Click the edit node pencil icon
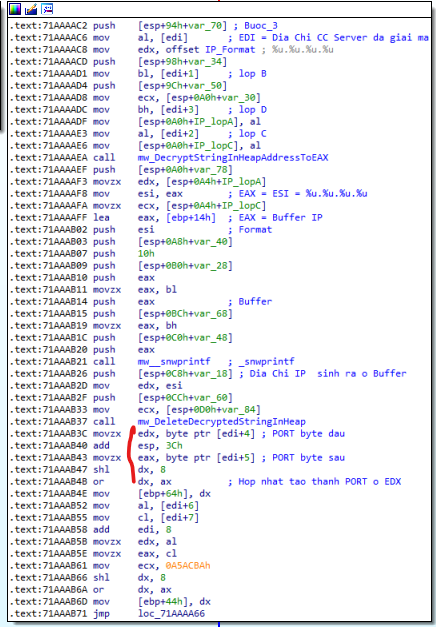436x627 pixels. [x=31, y=9]
